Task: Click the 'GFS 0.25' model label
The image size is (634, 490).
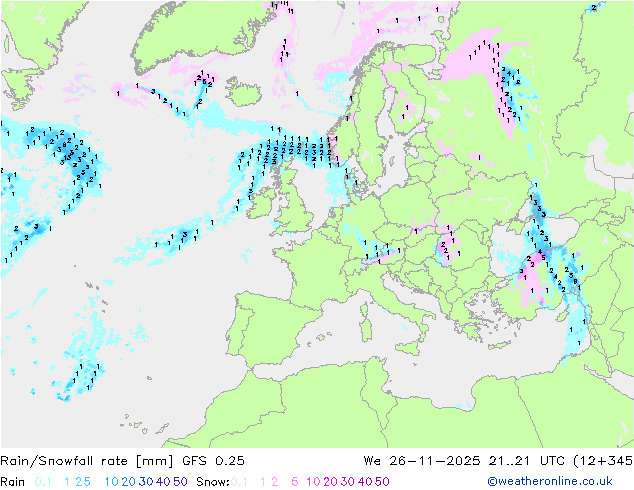Action: point(213,461)
